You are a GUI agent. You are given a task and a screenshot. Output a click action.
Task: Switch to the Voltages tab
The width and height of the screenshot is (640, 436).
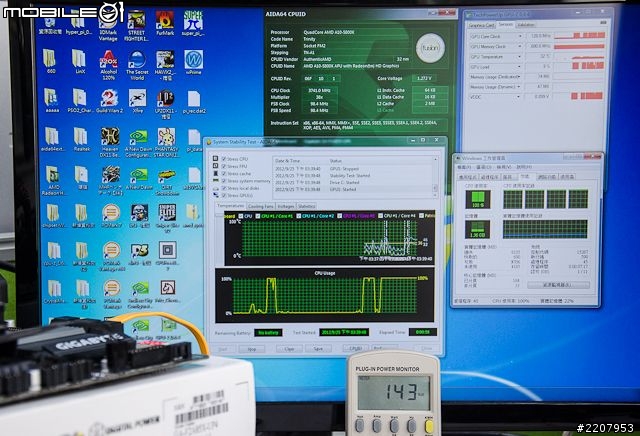[x=286, y=207]
